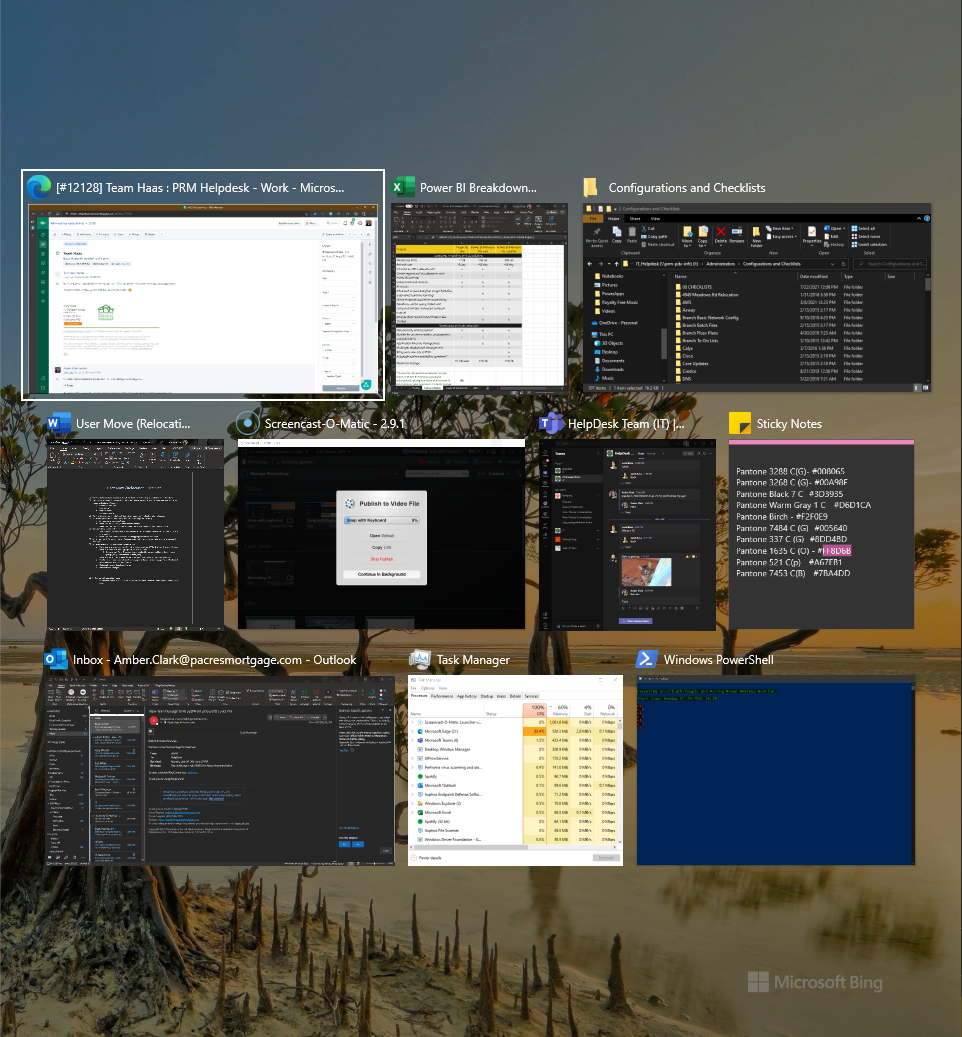Click the Microsoft Edge icon beside PRM Helpdesk title
This screenshot has height=1037, width=962.
click(39, 188)
